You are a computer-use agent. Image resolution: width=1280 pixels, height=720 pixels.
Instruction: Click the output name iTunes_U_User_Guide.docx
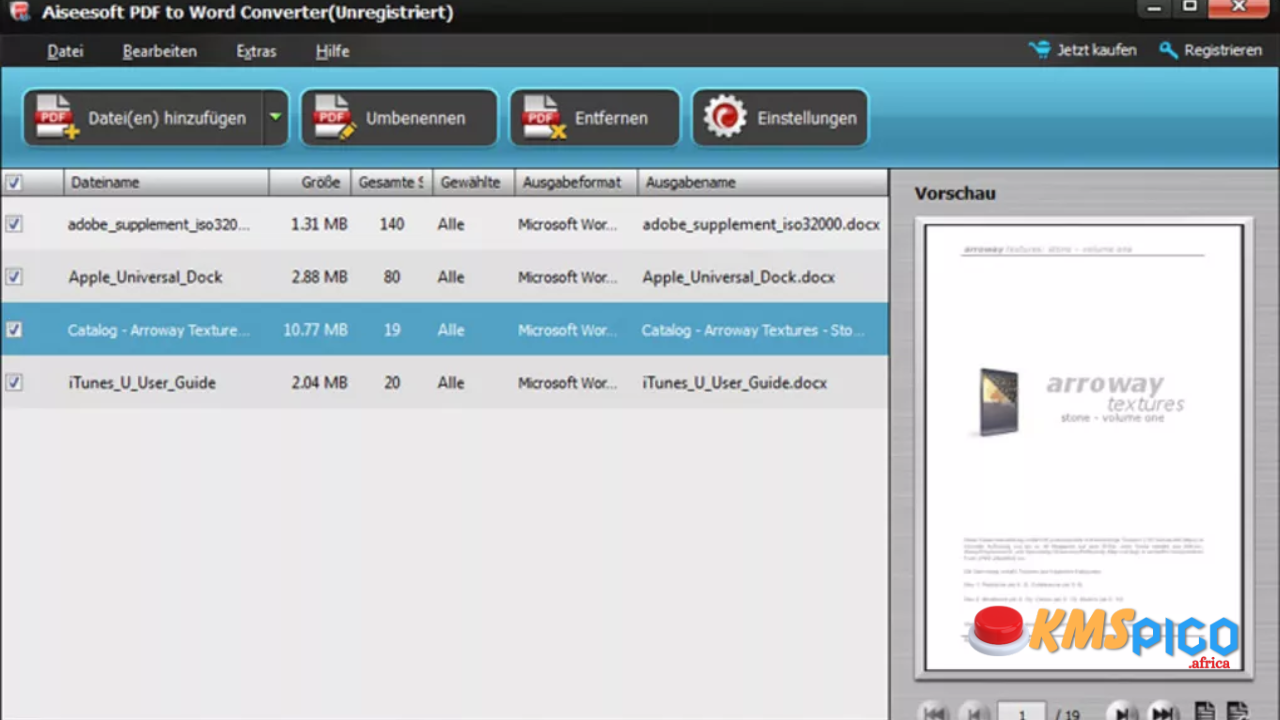pos(735,382)
